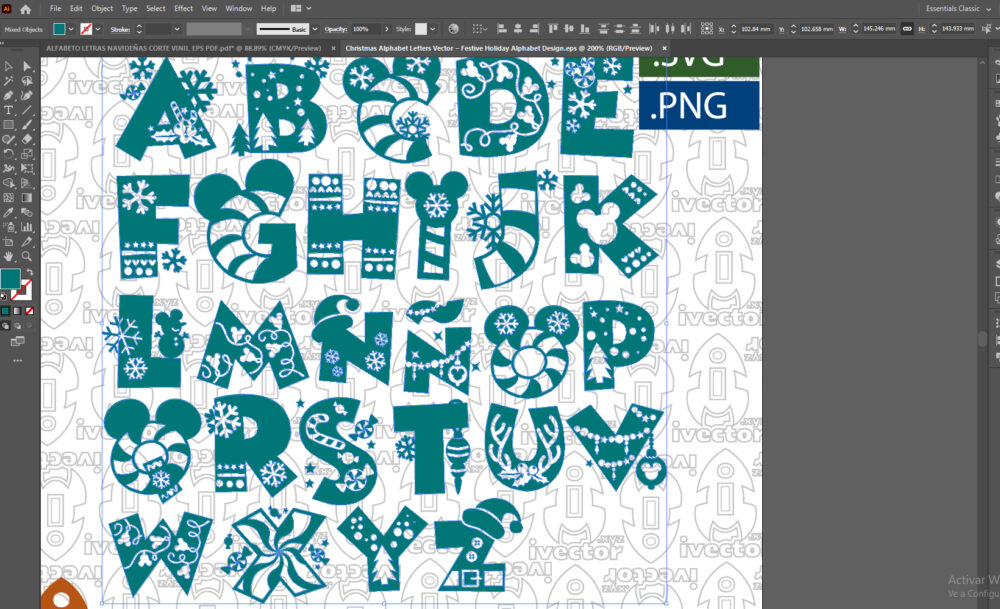Click Vertical Align Top icon
Viewport: 1000px width, 609px height.
pos(552,29)
